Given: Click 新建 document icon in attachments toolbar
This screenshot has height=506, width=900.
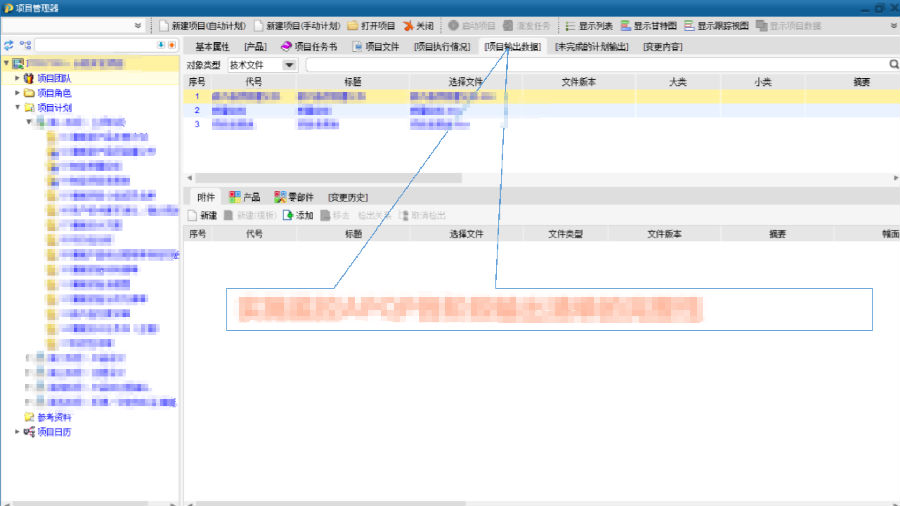Looking at the screenshot, I should [192, 215].
